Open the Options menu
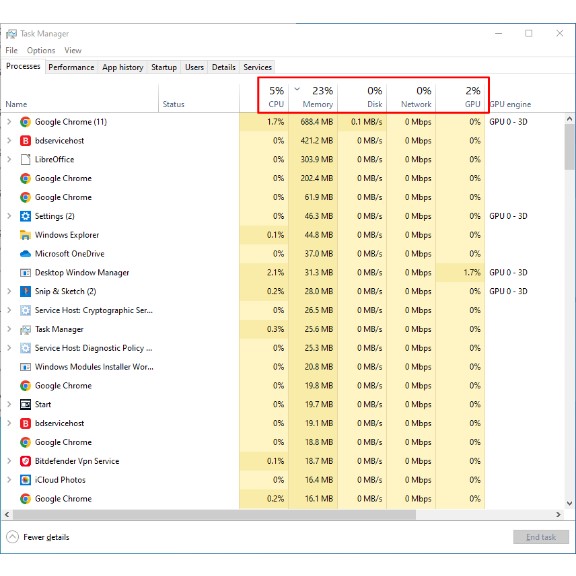The width and height of the screenshot is (576, 576). tap(41, 50)
